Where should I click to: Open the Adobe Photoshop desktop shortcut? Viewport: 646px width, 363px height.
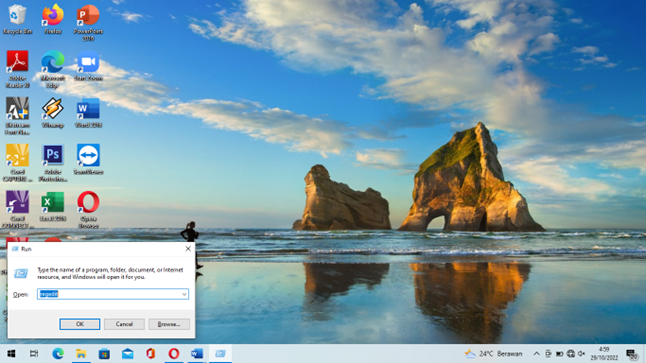[x=53, y=163]
